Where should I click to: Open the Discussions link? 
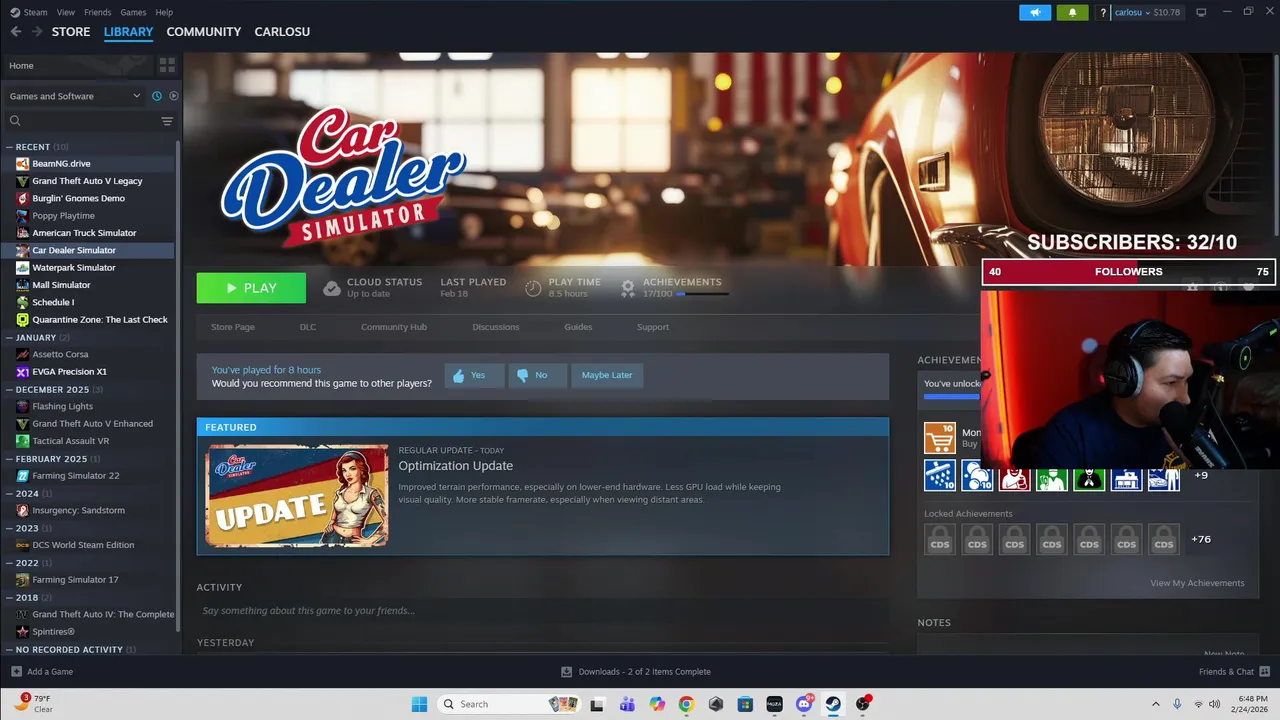[496, 327]
